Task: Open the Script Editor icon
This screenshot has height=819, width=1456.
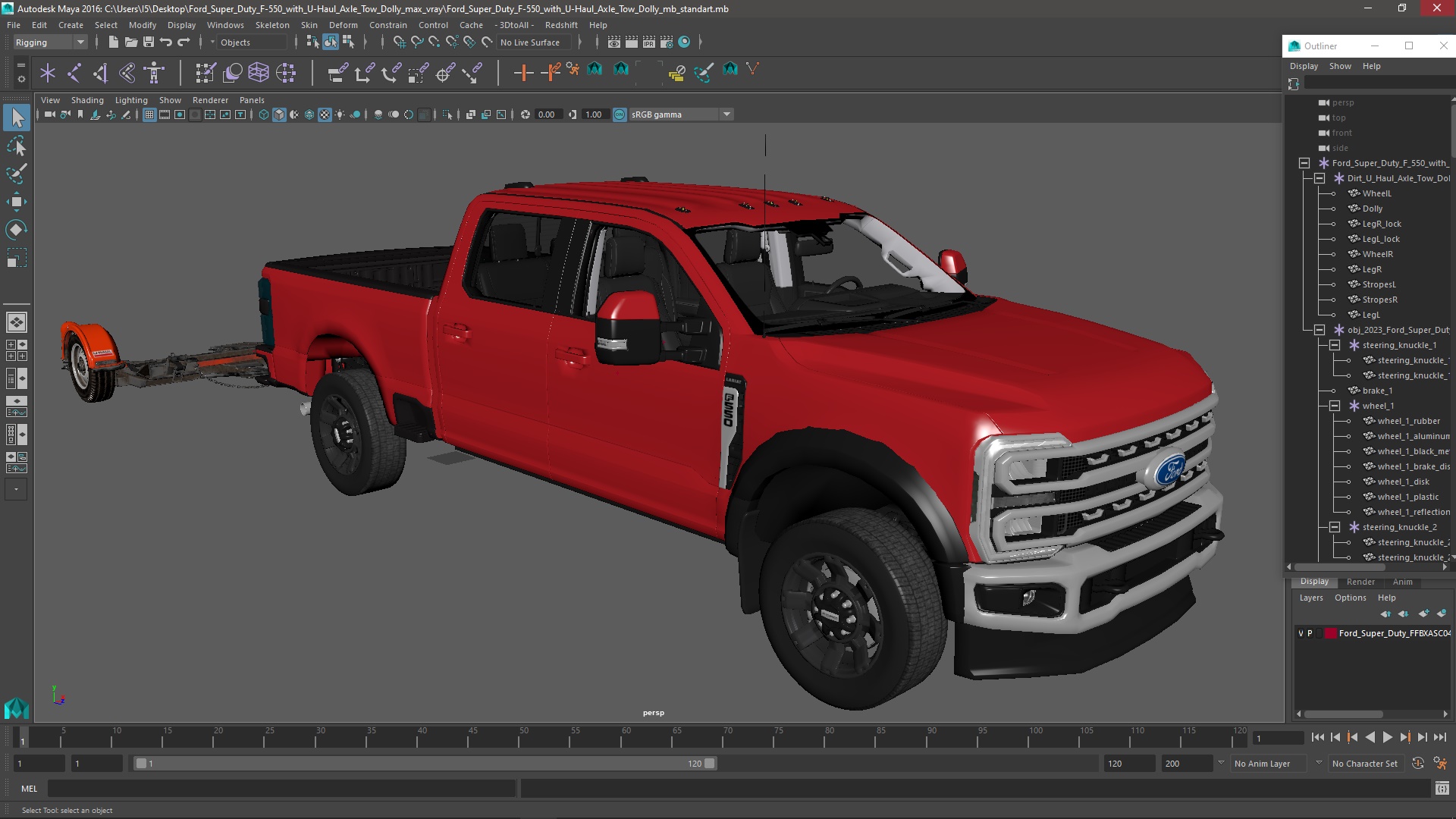Action: (x=1442, y=789)
